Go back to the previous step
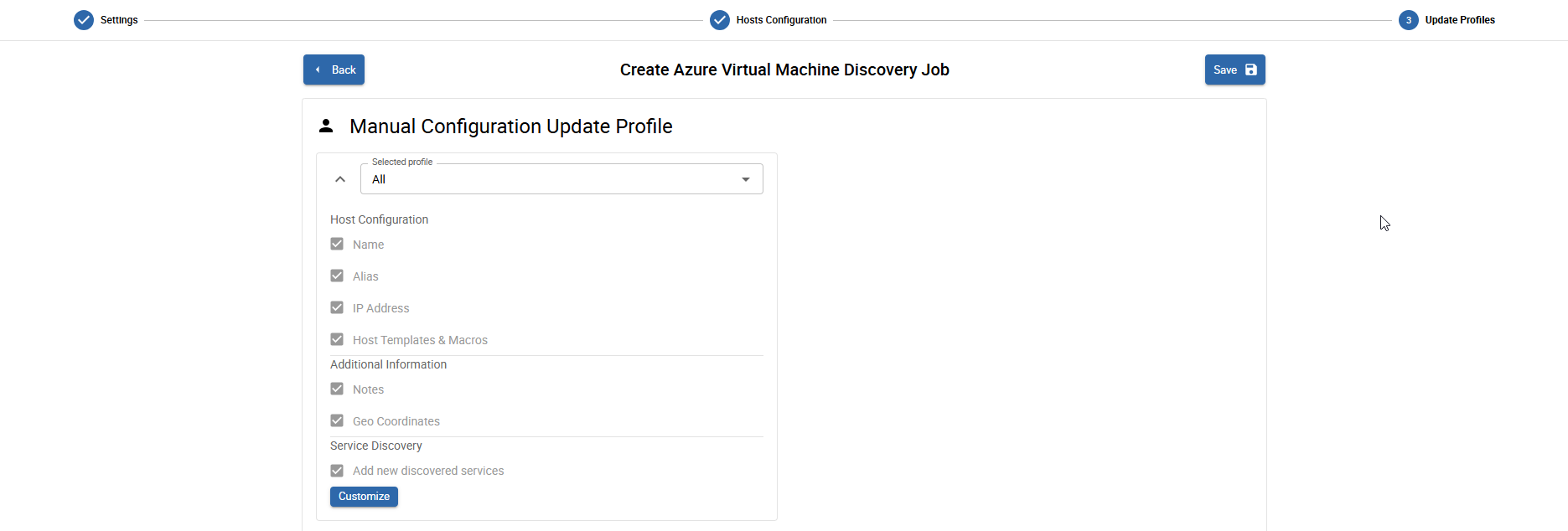Viewport: 1568px width, 531px height. point(334,70)
